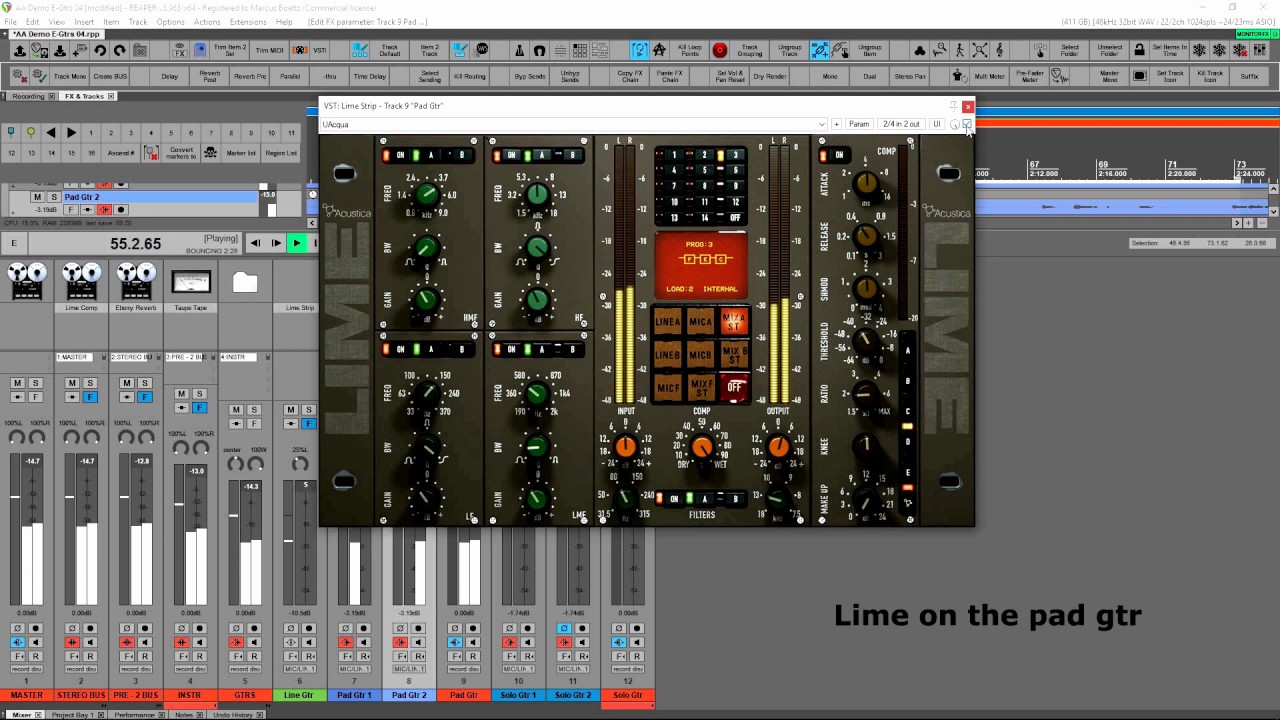Viewport: 1280px width, 720px height.
Task: Open the 2/4 in 2 out pin routing
Action: [901, 124]
